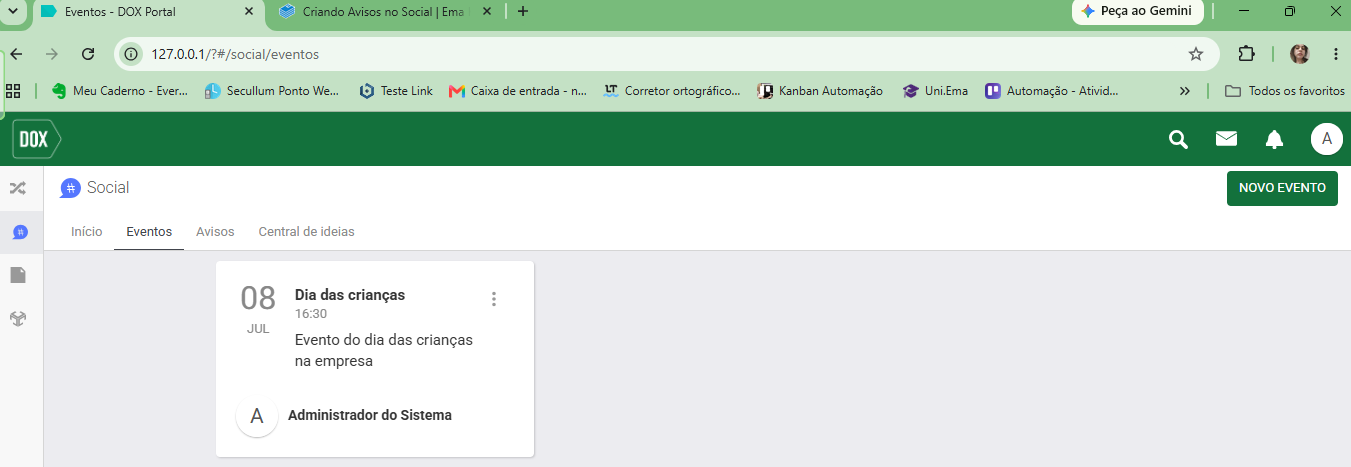
Task: Click the address bar URL
Action: [236, 54]
